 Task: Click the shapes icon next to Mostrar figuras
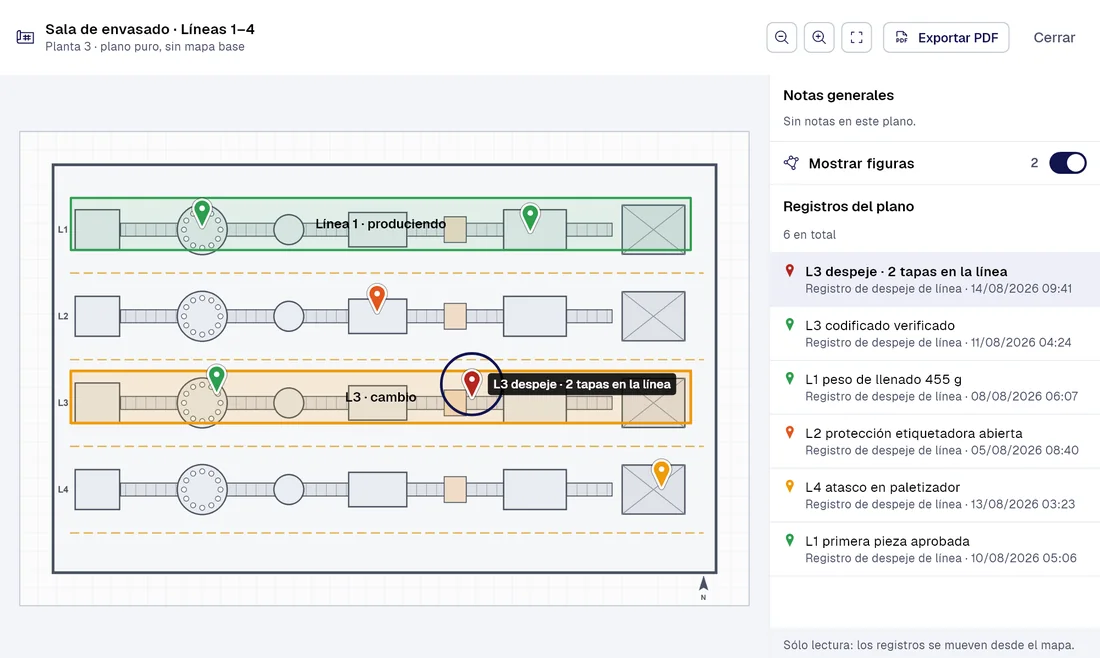(791, 163)
